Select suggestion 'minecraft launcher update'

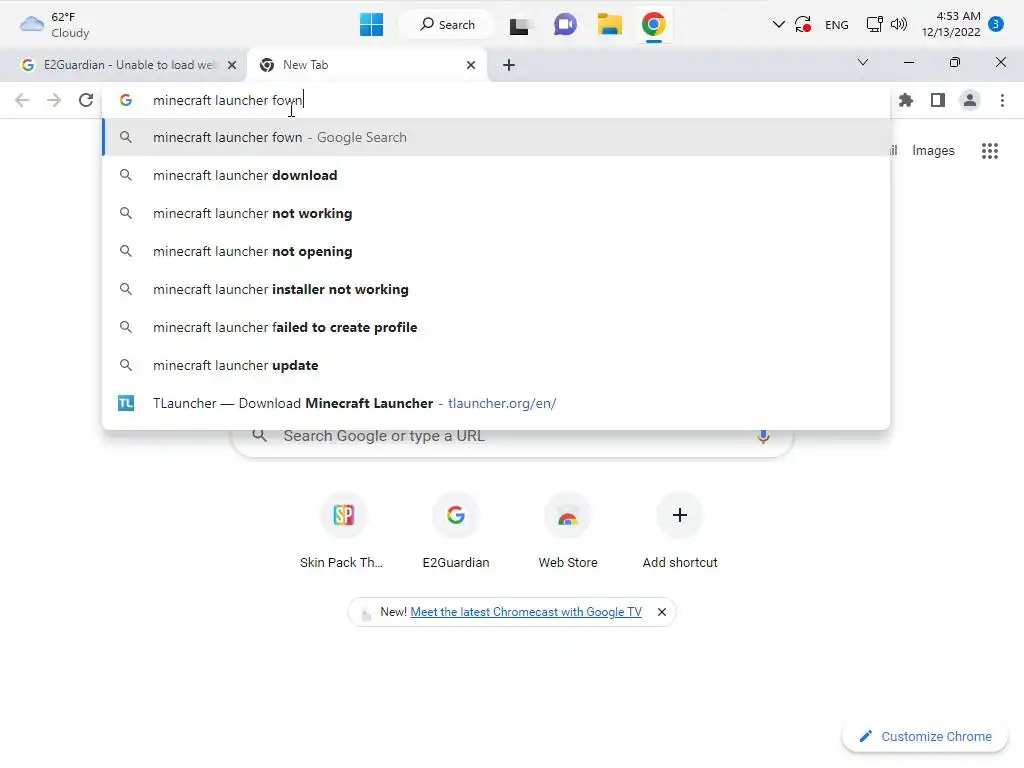(496, 365)
